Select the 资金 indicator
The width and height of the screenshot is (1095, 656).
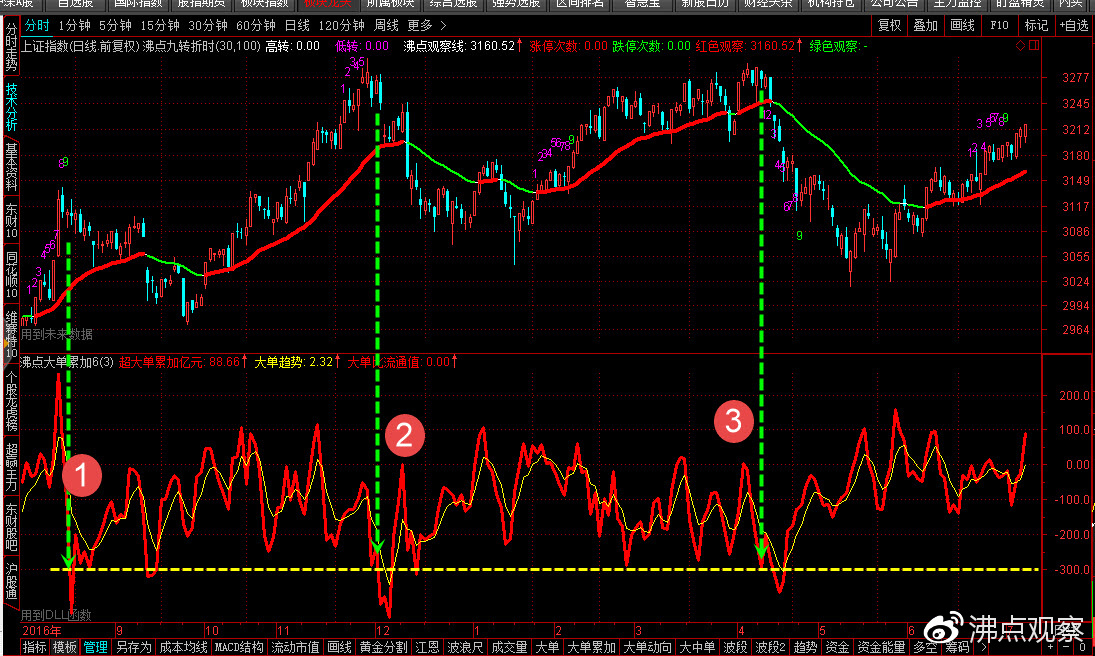coord(837,648)
